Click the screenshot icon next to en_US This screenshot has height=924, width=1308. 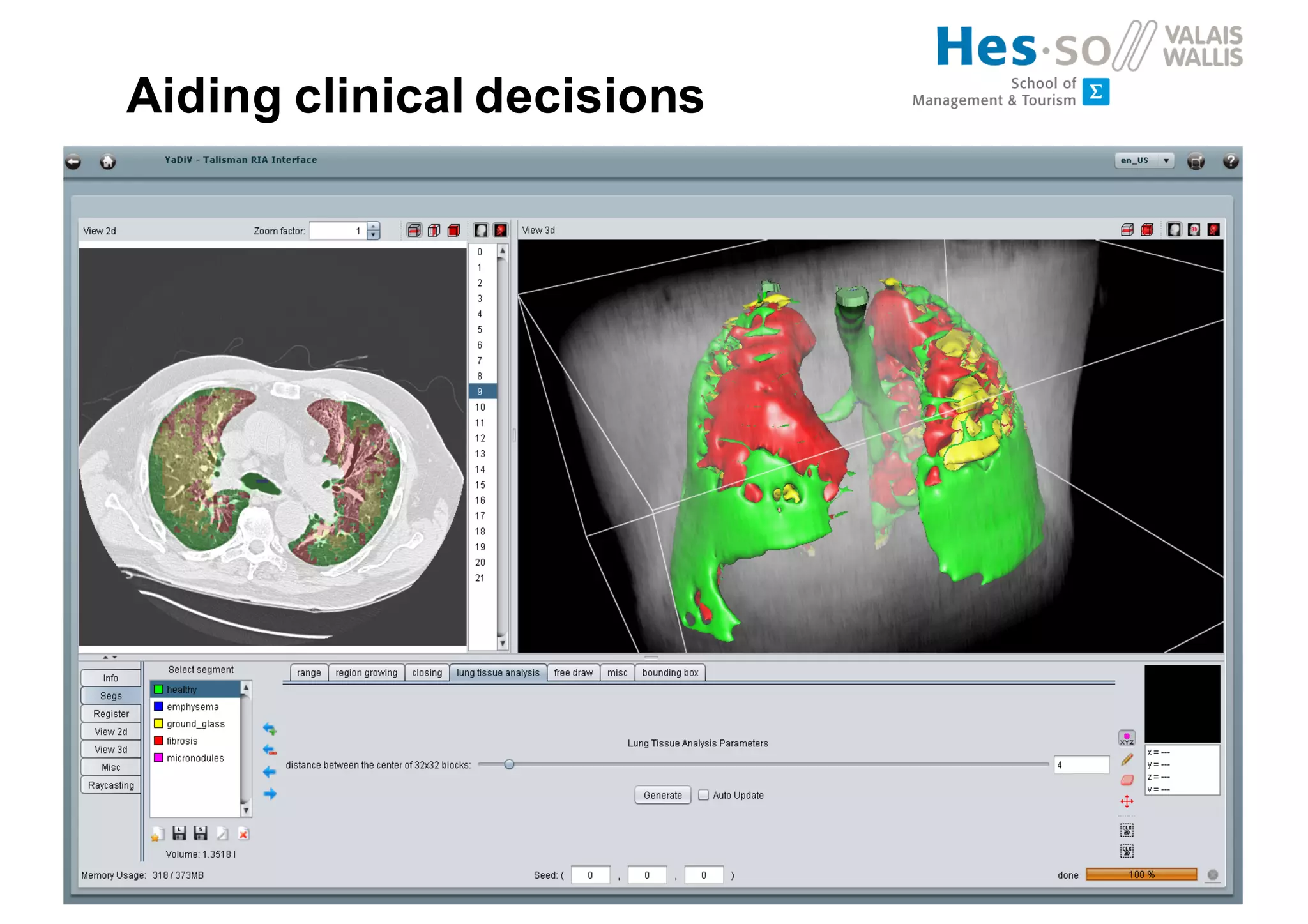click(1196, 162)
